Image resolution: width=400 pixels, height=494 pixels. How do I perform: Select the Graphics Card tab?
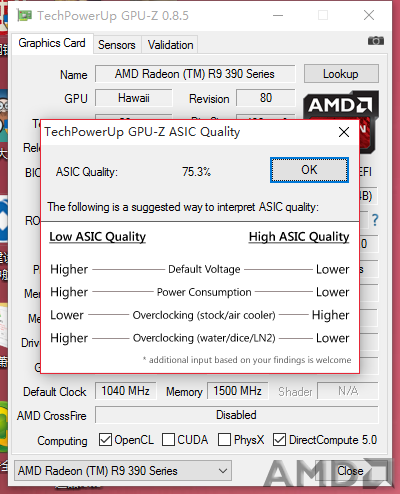tap(52, 43)
